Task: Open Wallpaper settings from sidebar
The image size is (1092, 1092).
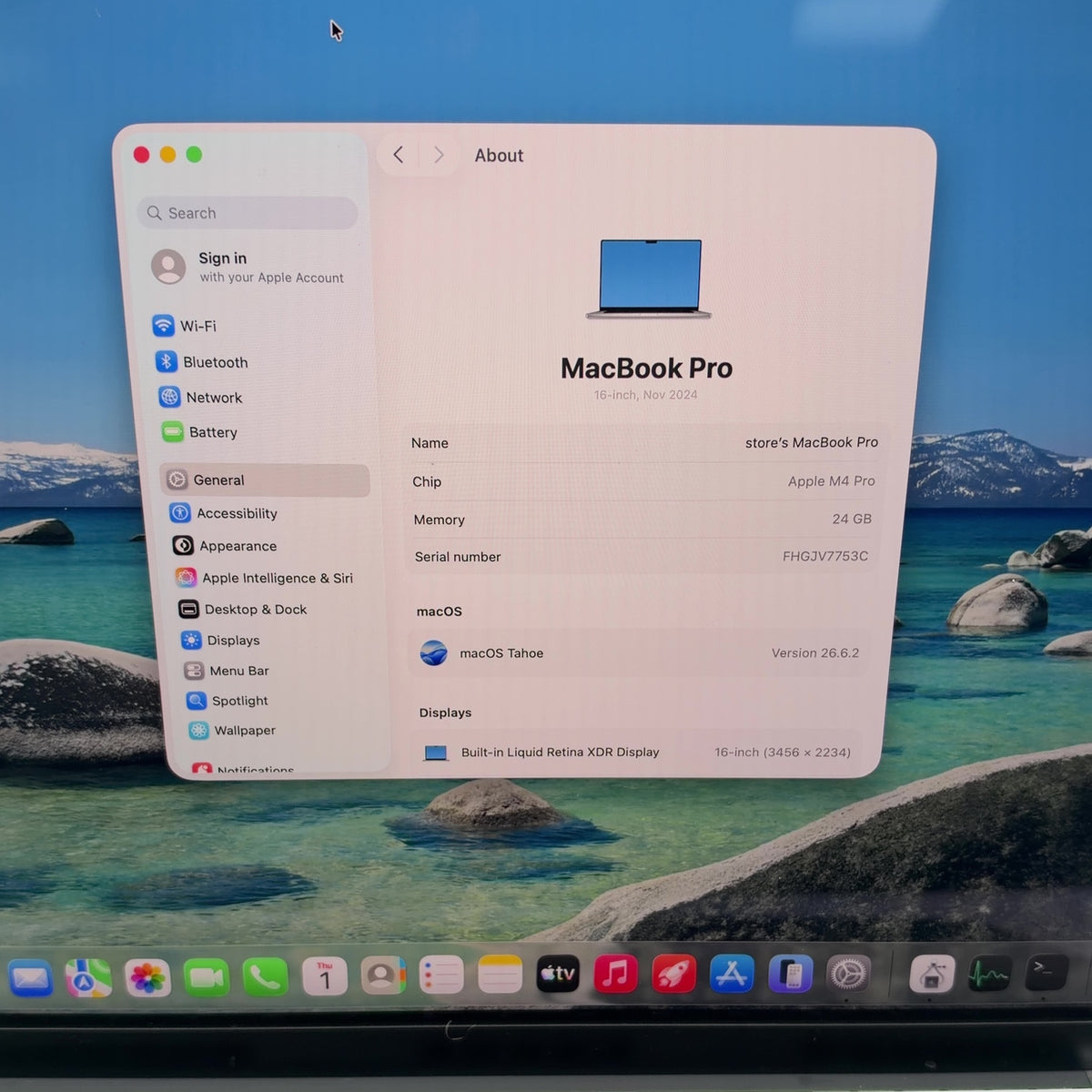Action: (232, 731)
